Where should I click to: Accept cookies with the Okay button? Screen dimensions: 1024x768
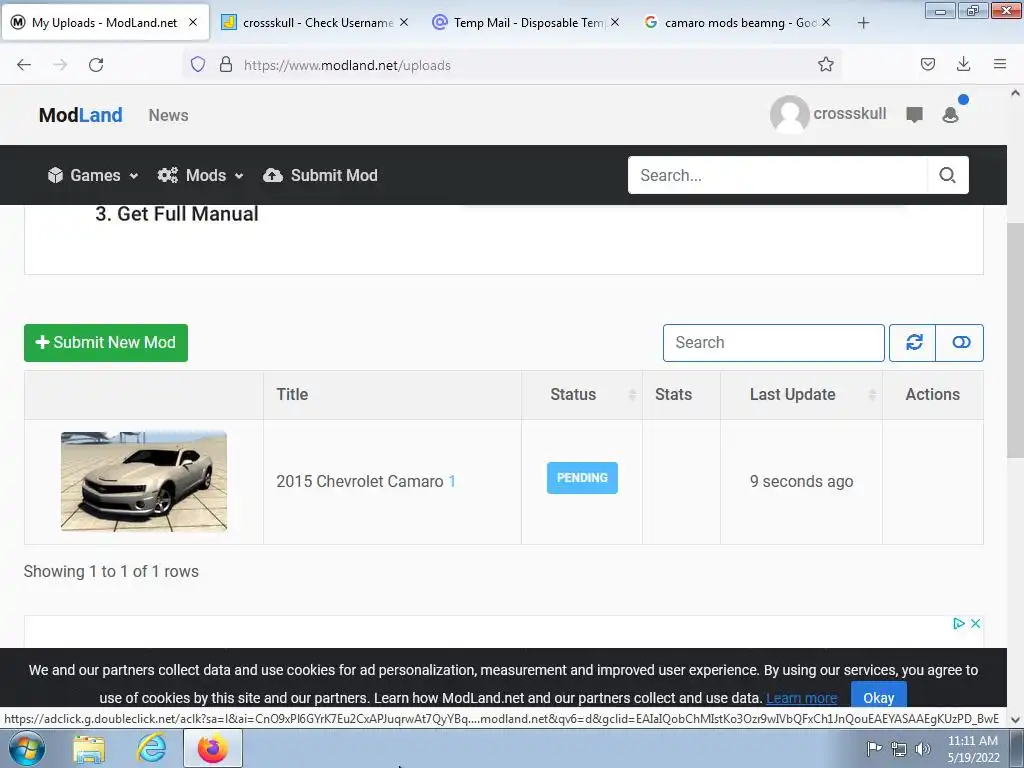[x=878, y=696]
